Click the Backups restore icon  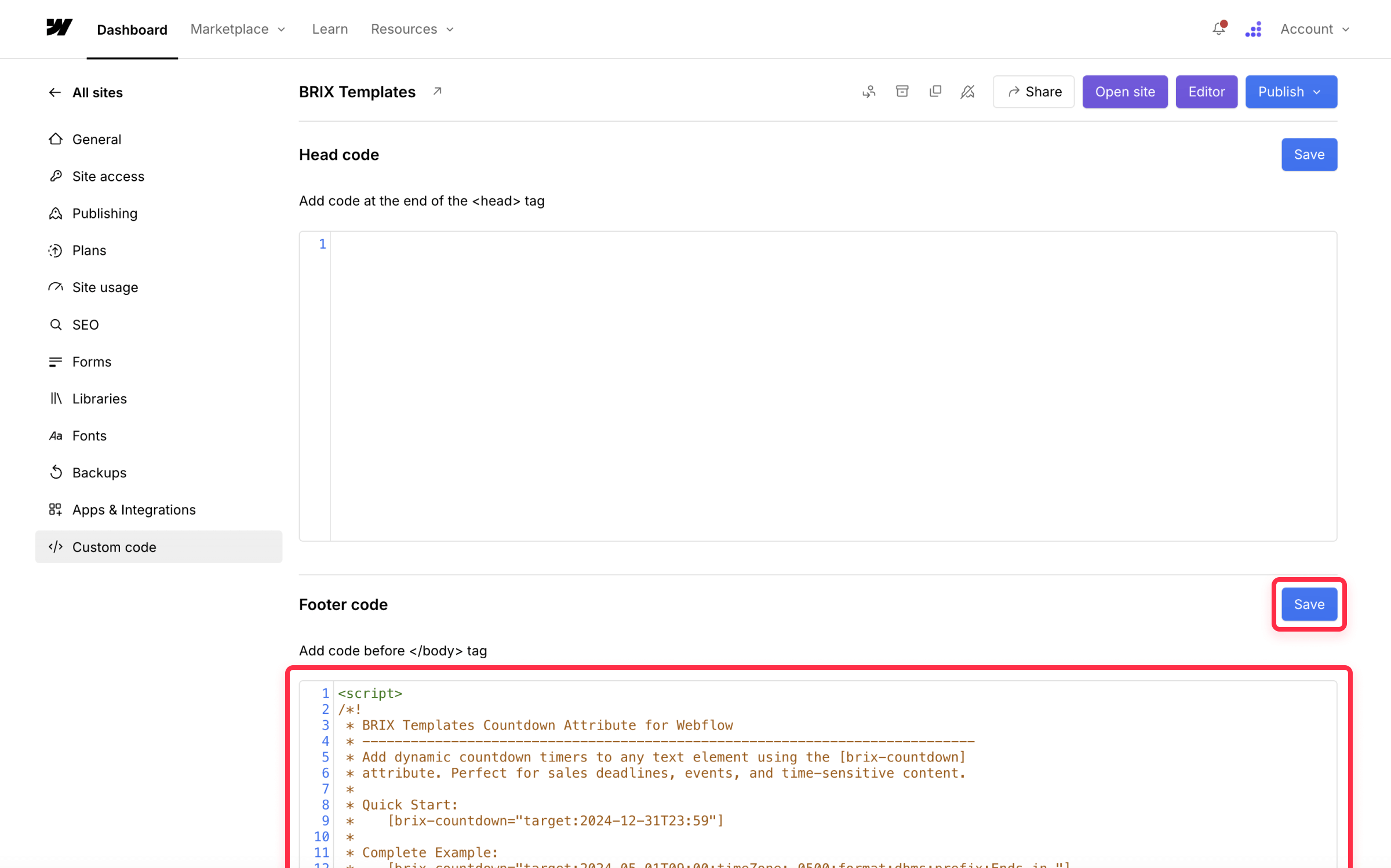coord(56,473)
